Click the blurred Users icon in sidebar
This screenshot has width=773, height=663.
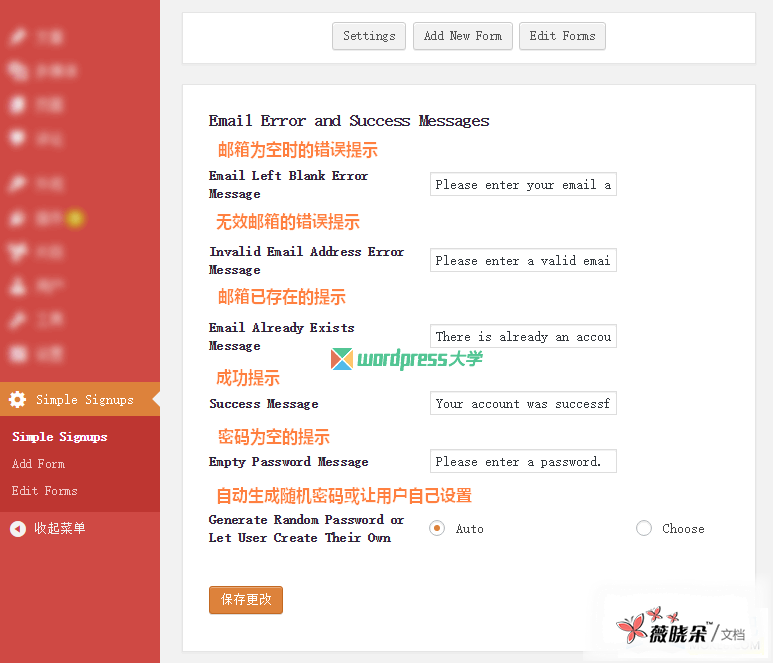click(x=18, y=286)
